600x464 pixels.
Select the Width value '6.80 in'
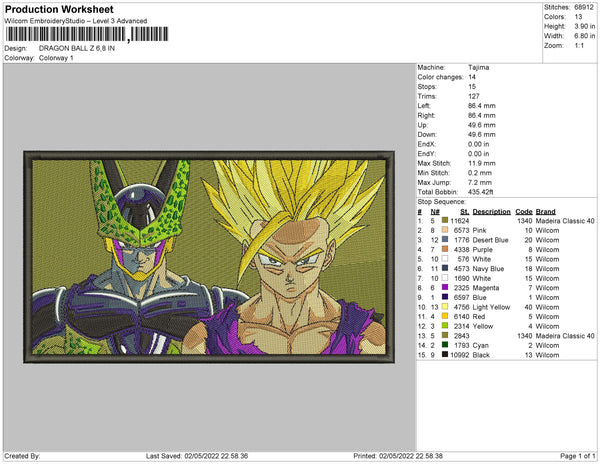pos(584,36)
